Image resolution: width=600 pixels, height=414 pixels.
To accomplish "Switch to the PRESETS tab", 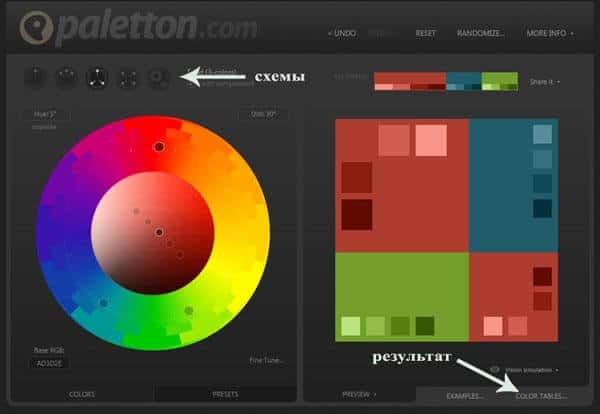I will (x=225, y=394).
